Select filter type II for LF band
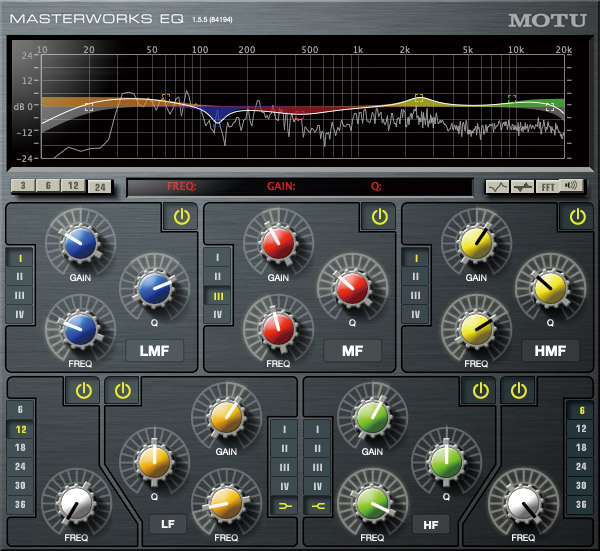The image size is (600, 551). 284,448
